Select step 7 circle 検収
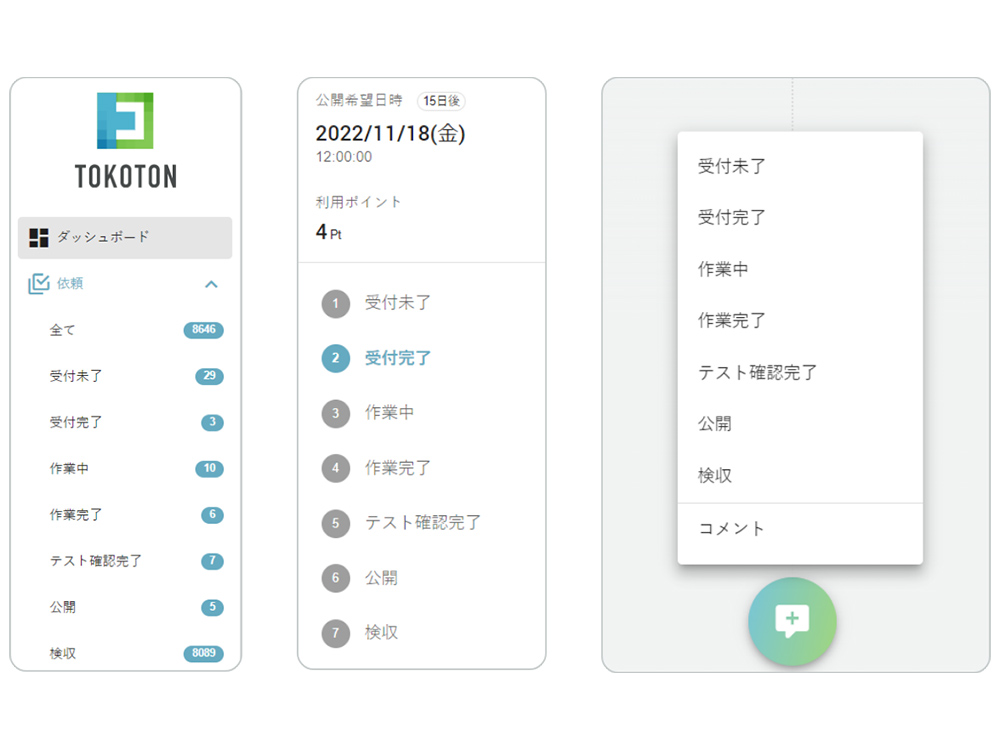The image size is (1000, 750). [x=335, y=633]
